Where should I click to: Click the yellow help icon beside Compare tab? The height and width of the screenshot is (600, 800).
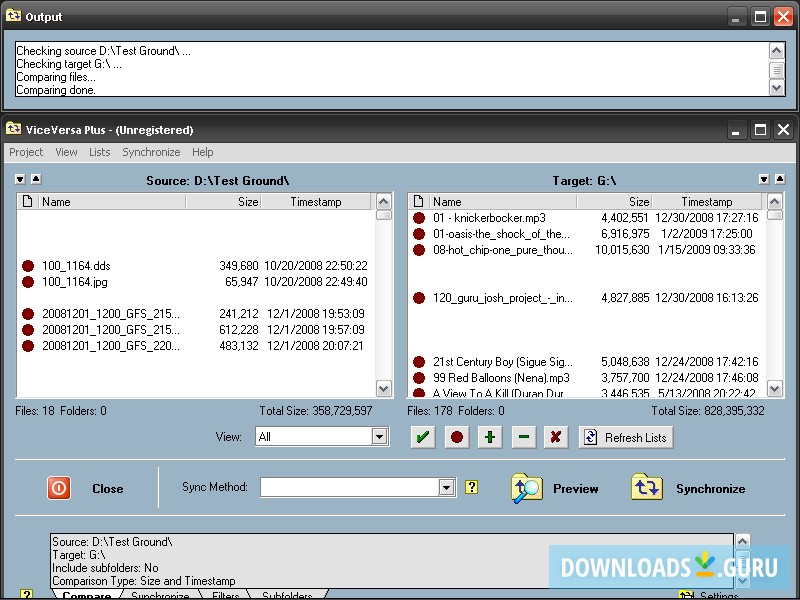coord(27,595)
